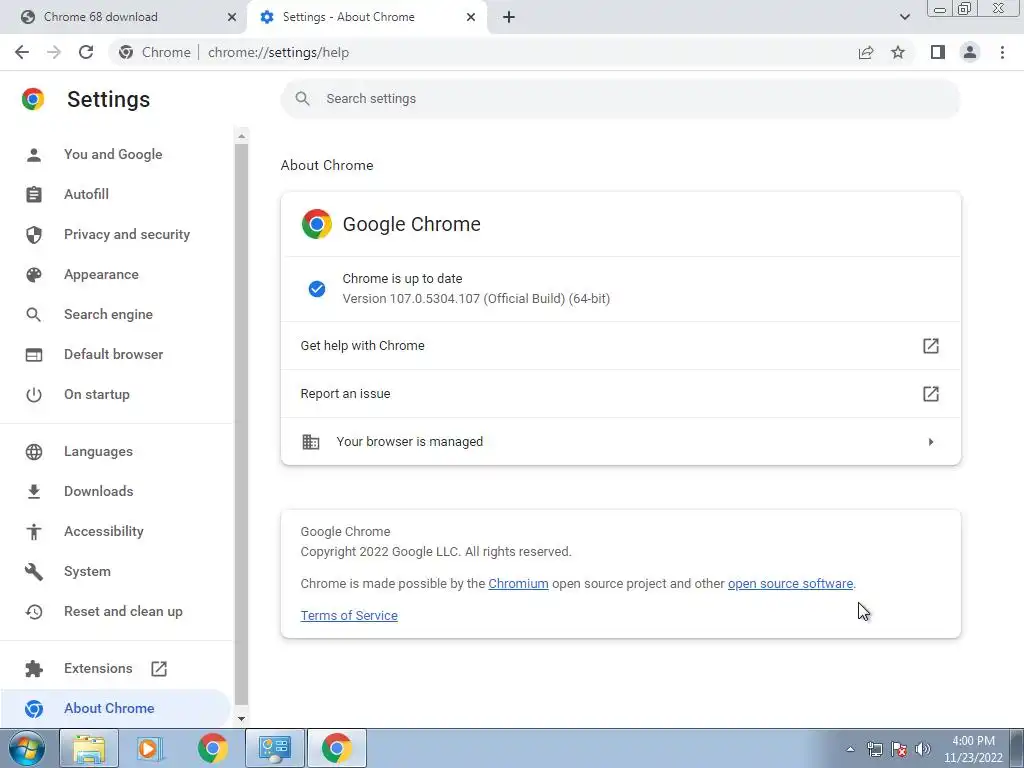Click the clipboard icon beside Autofill

pyautogui.click(x=34, y=194)
